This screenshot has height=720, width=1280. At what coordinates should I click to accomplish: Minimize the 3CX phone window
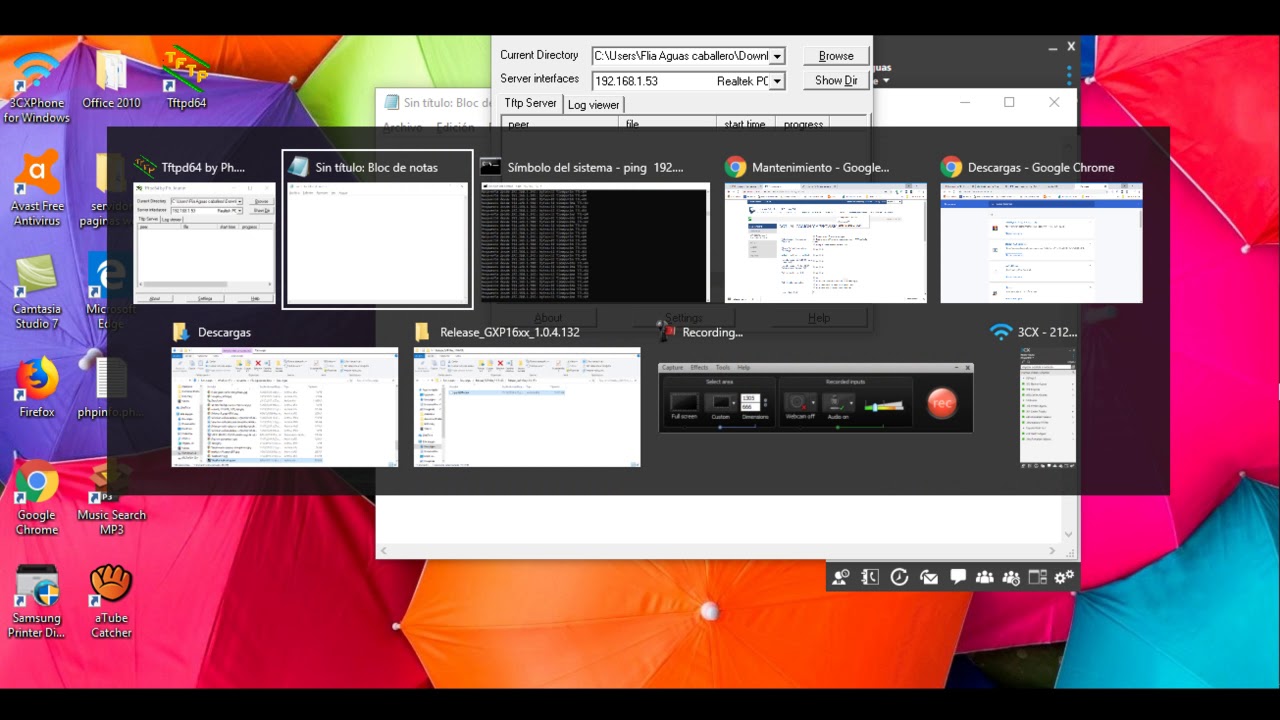coord(1051,47)
